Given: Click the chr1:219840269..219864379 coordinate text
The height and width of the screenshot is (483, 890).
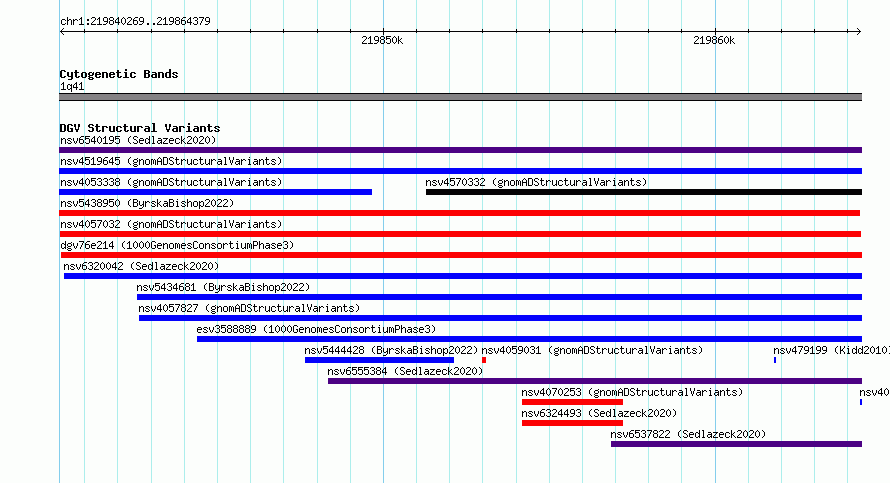Looking at the screenshot, I should (x=135, y=21).
